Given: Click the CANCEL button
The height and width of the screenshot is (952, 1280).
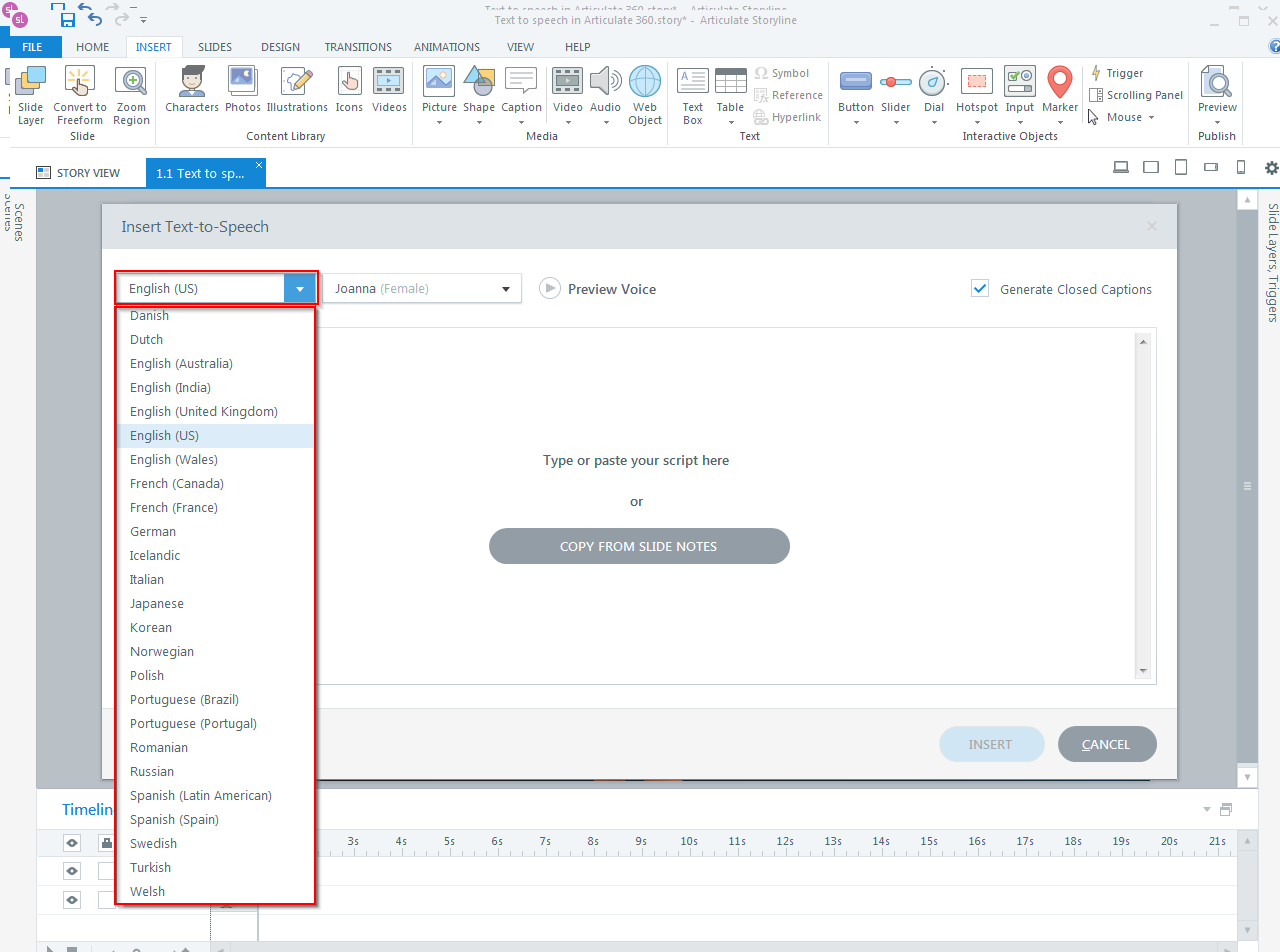Looking at the screenshot, I should click(1107, 744).
